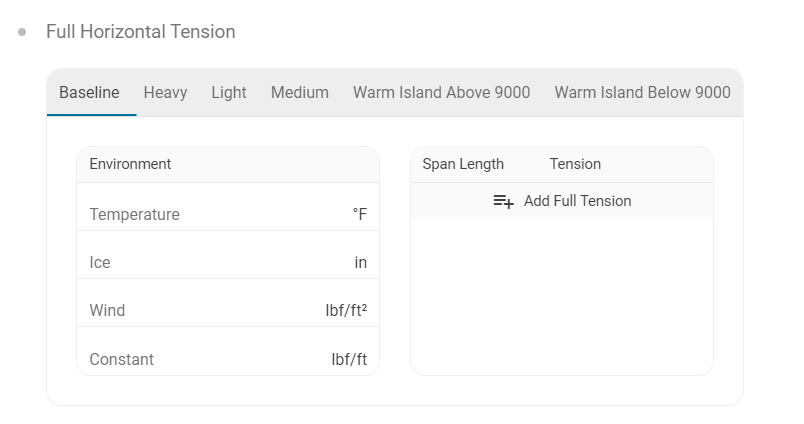Click the °F unit on the Temperature row
This screenshot has height=424, width=804.
point(359,214)
